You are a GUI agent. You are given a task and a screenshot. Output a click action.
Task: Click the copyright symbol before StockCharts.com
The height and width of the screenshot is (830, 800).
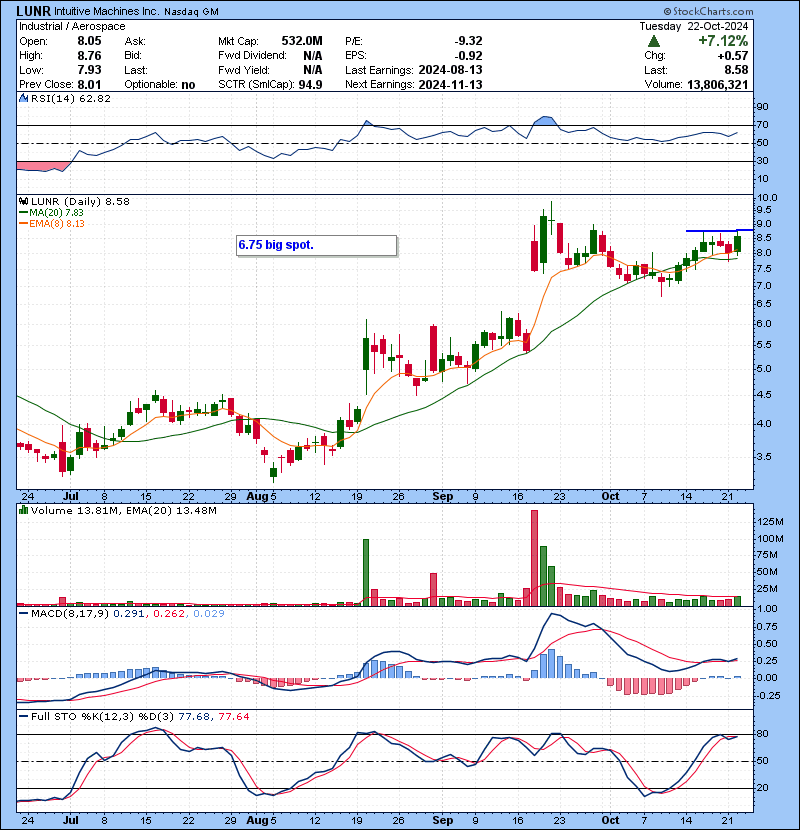[x=667, y=11]
